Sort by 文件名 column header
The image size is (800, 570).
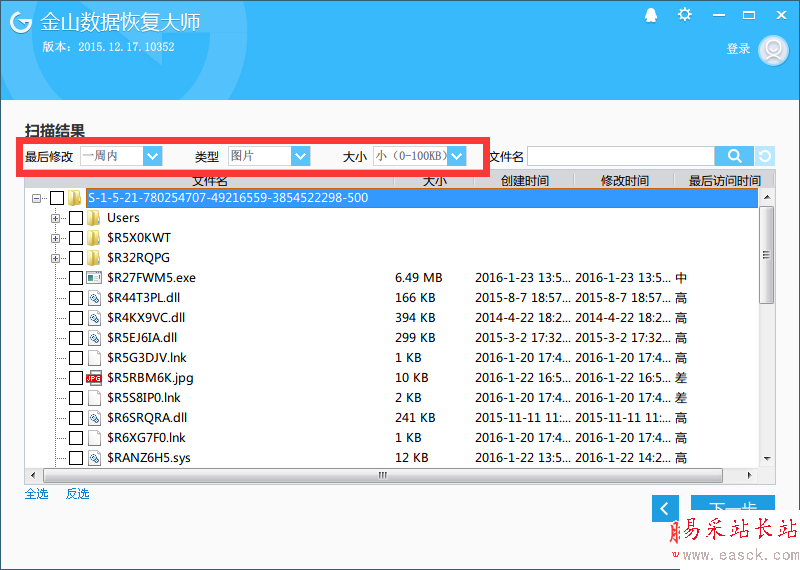point(209,181)
